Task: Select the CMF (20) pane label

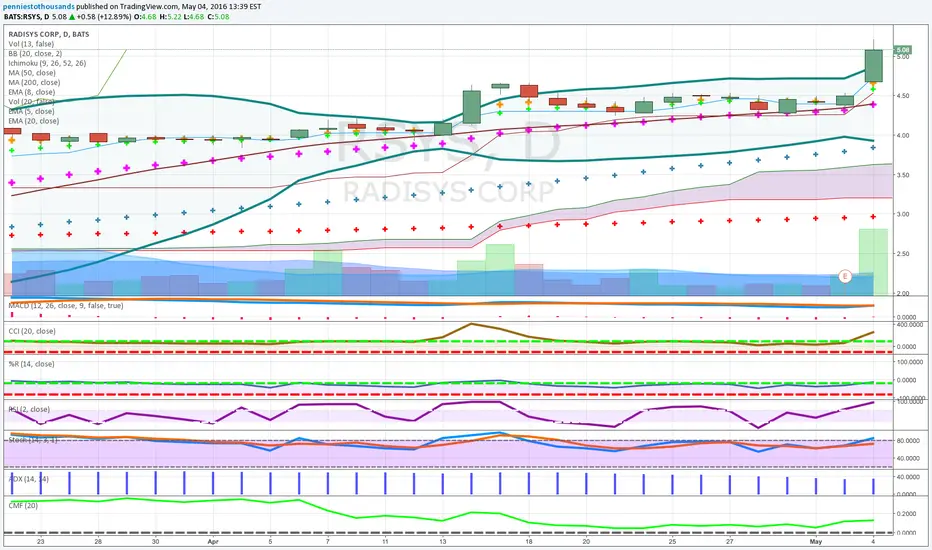Action: [23, 505]
